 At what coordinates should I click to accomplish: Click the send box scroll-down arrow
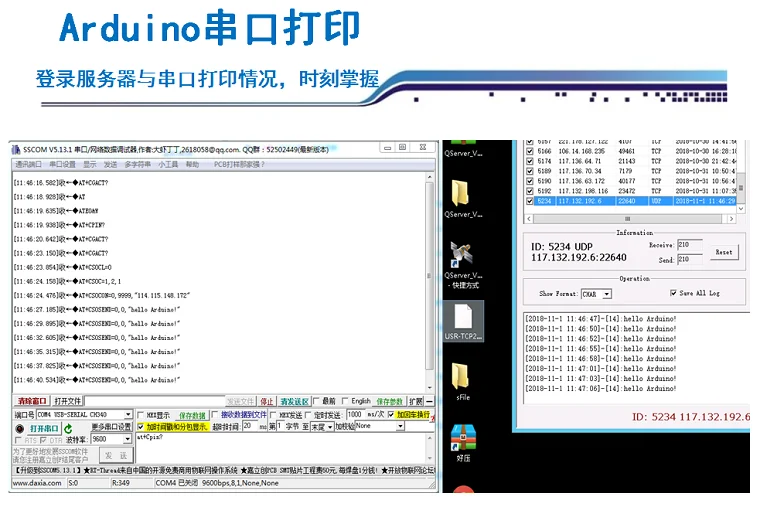click(x=429, y=458)
